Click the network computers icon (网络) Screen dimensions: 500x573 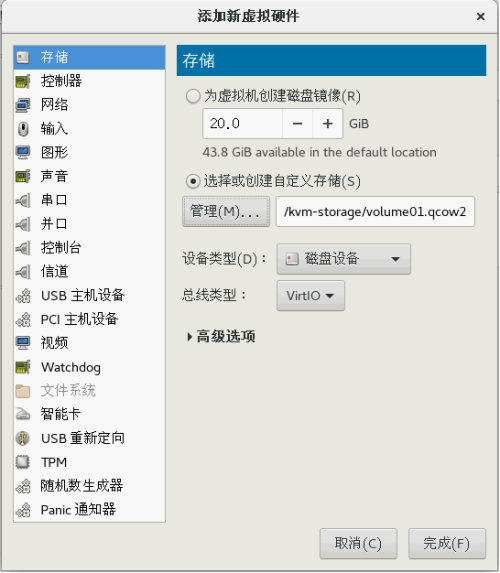click(23, 105)
